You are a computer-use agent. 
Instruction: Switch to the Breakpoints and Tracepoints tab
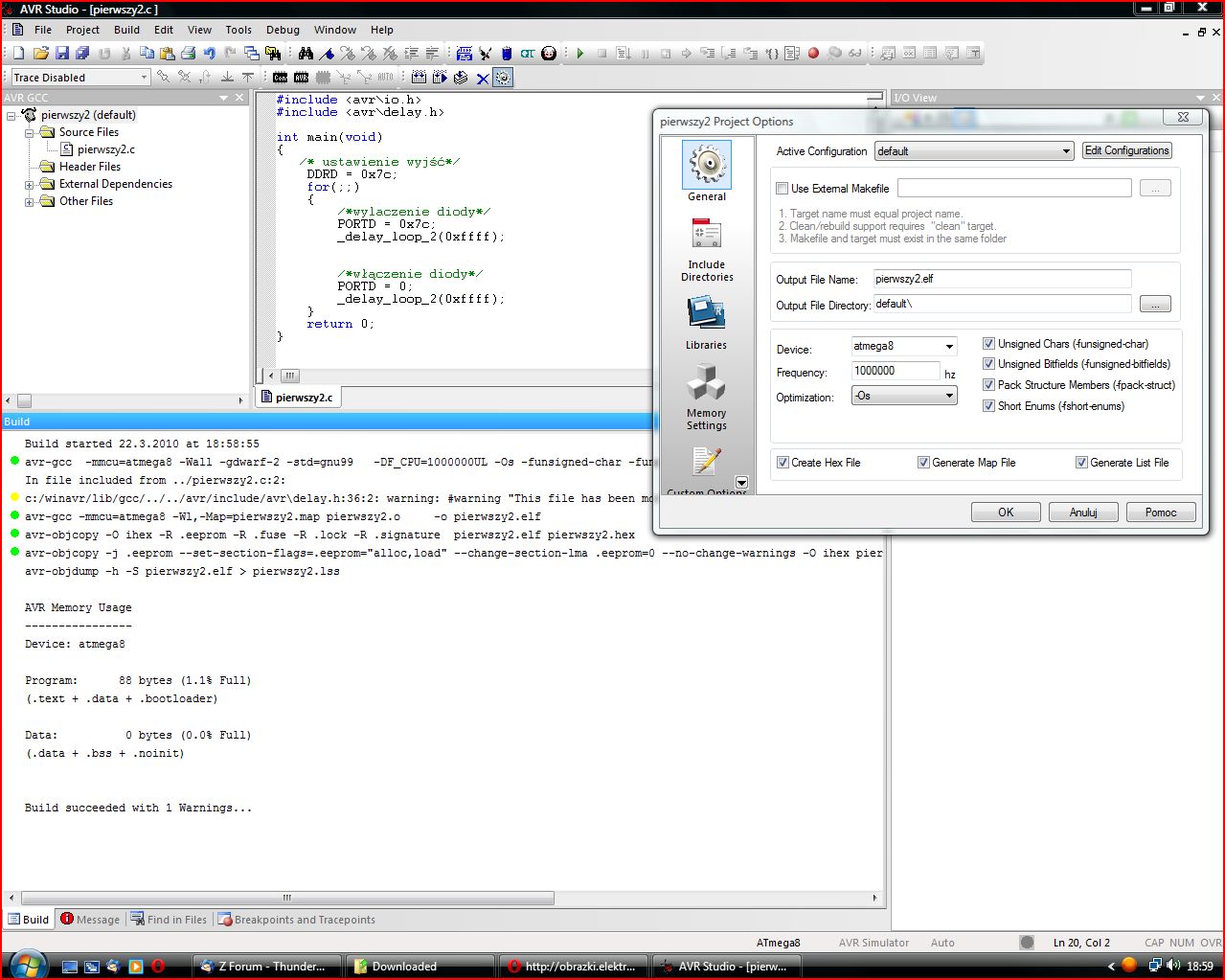click(x=297, y=920)
